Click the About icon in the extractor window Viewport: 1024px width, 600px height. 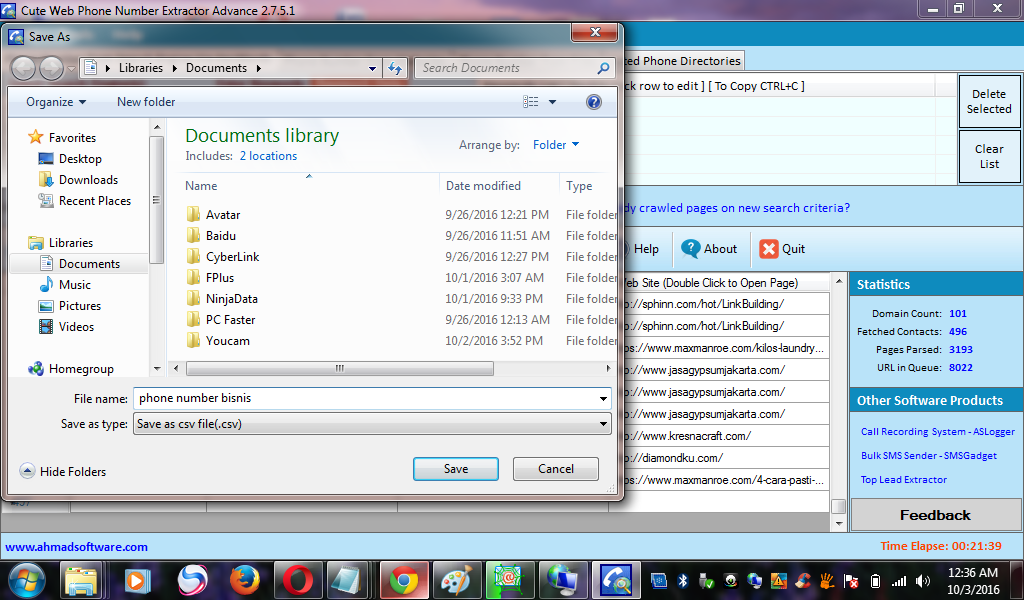[x=690, y=249]
